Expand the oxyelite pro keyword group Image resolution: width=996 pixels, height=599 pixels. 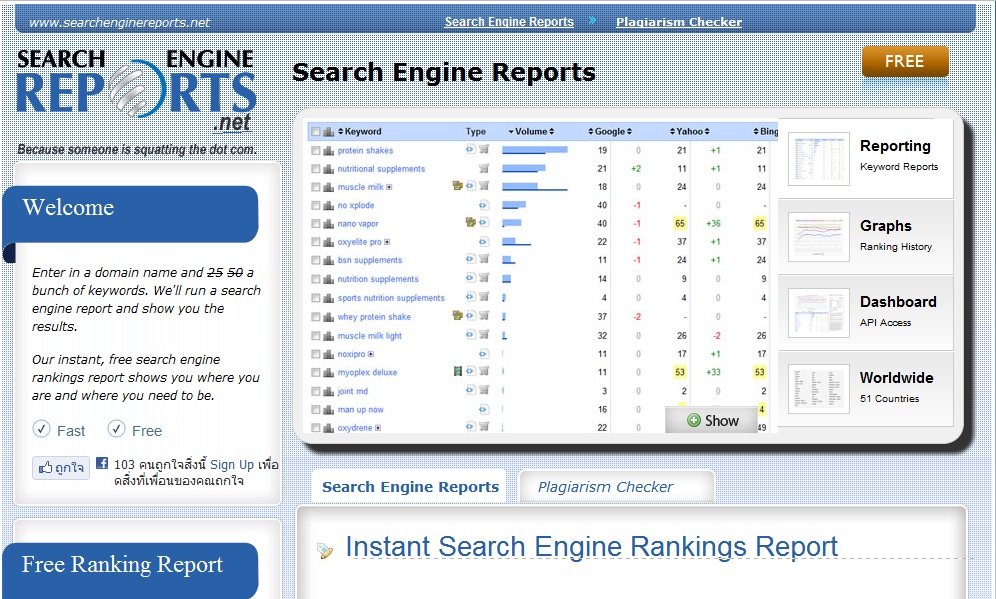coord(387,242)
